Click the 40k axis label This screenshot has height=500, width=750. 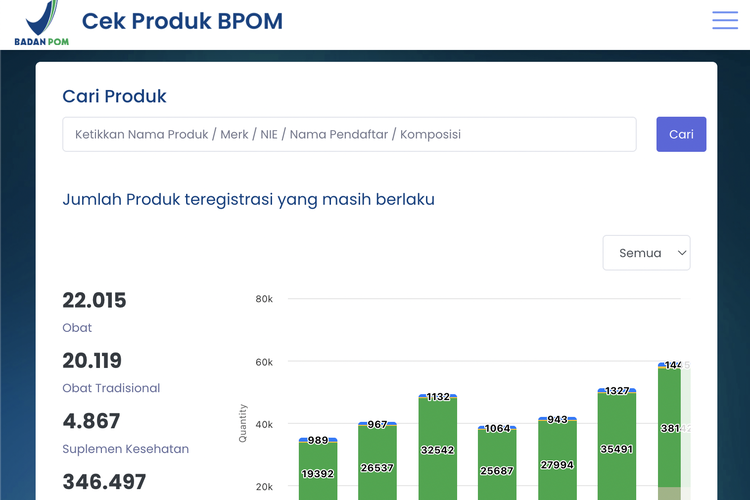[x=264, y=424]
